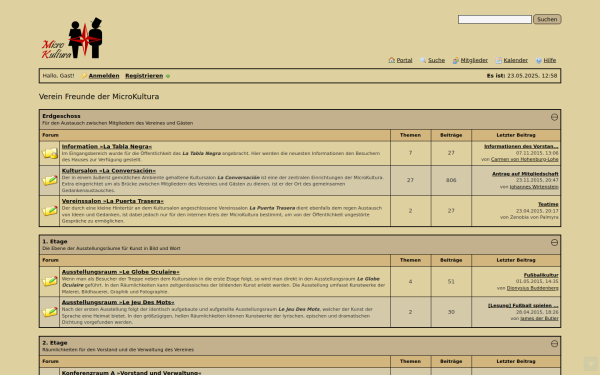Image resolution: width=600 pixels, height=375 pixels.
Task: Open last post Antrag auf Mitgliedschaft
Action: tap(525, 174)
